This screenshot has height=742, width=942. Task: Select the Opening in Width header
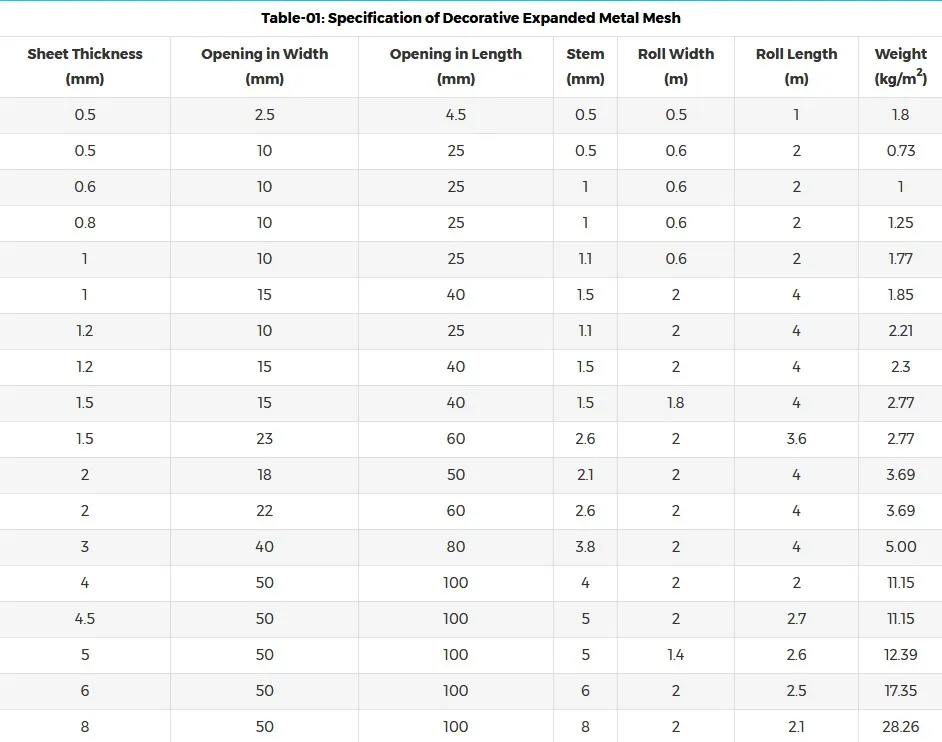[x=264, y=67]
